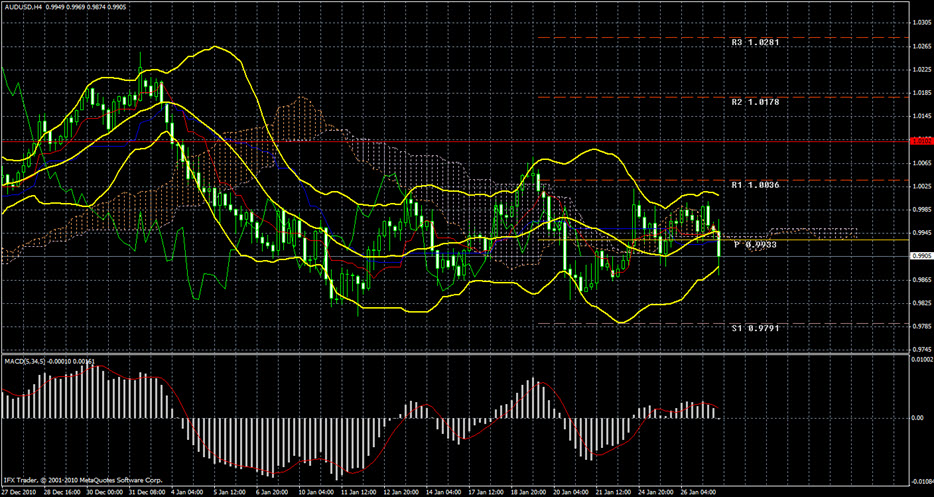This screenshot has height=497, width=934.
Task: Click the 27 Dec 2010 time label
Action: pos(17,493)
